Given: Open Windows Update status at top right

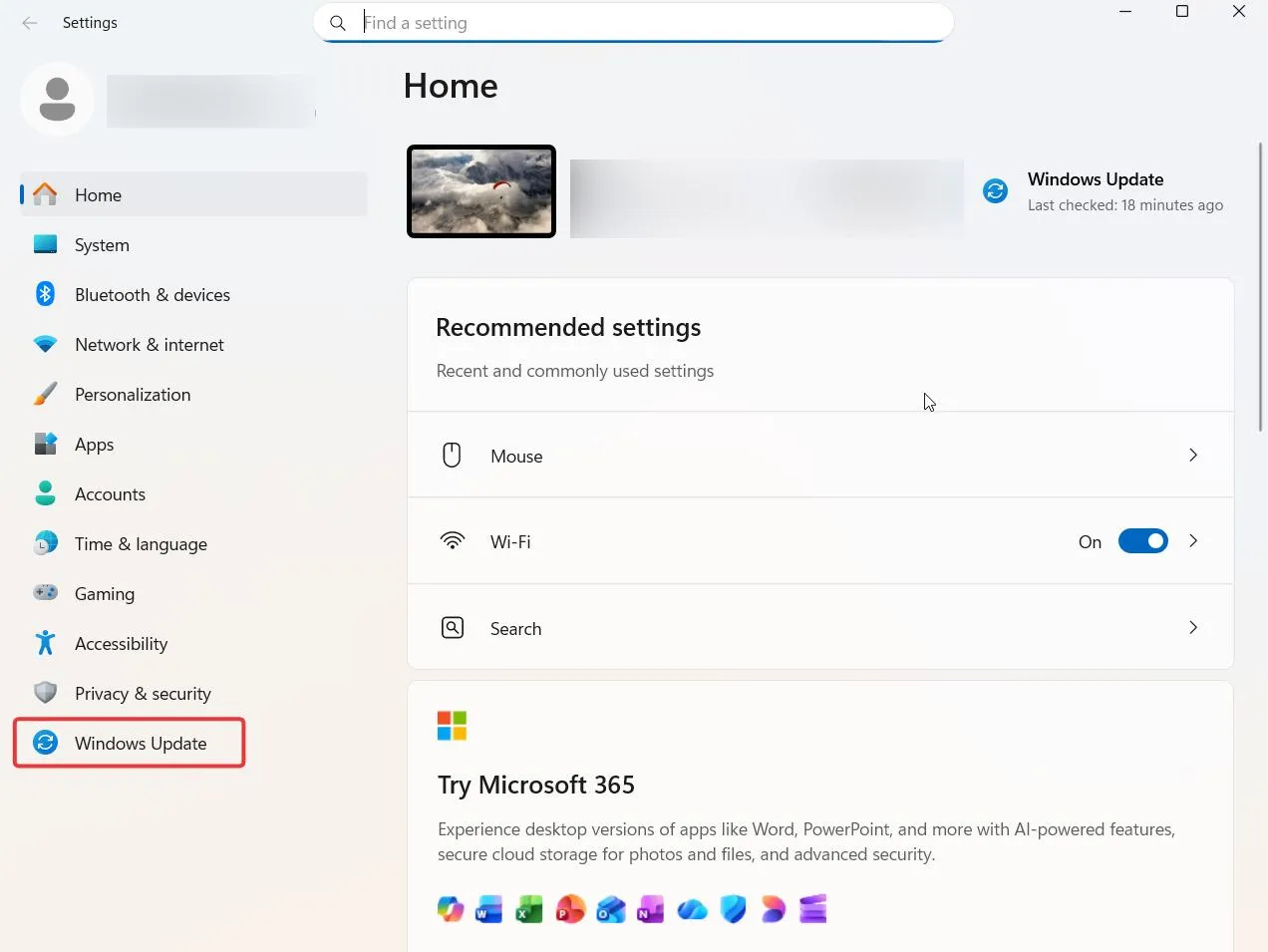Looking at the screenshot, I should click(1104, 191).
